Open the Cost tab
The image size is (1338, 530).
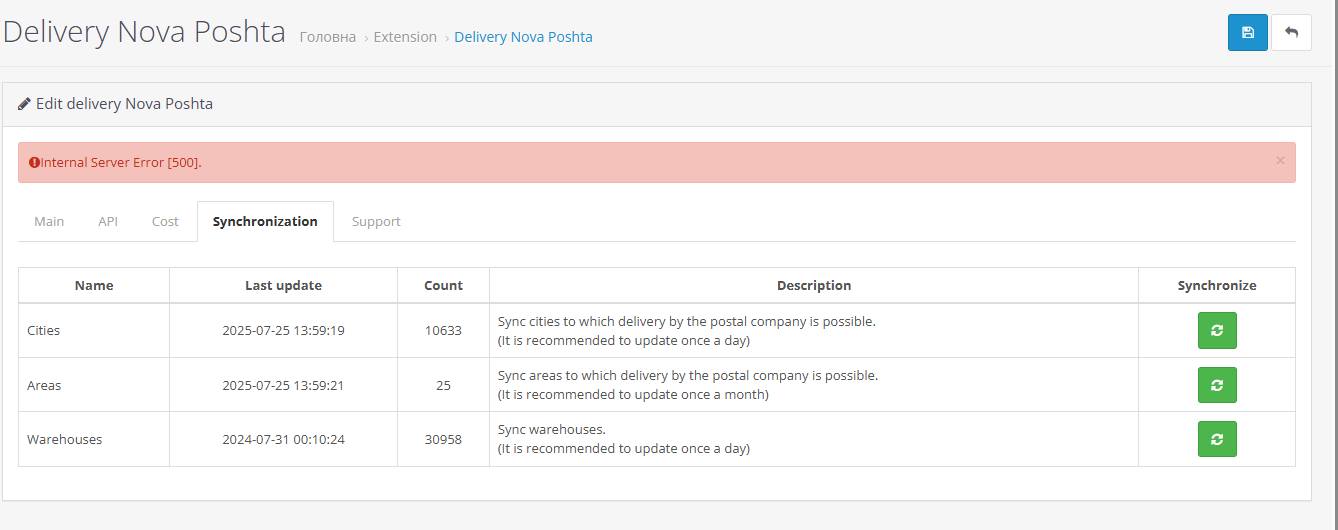pyautogui.click(x=165, y=221)
